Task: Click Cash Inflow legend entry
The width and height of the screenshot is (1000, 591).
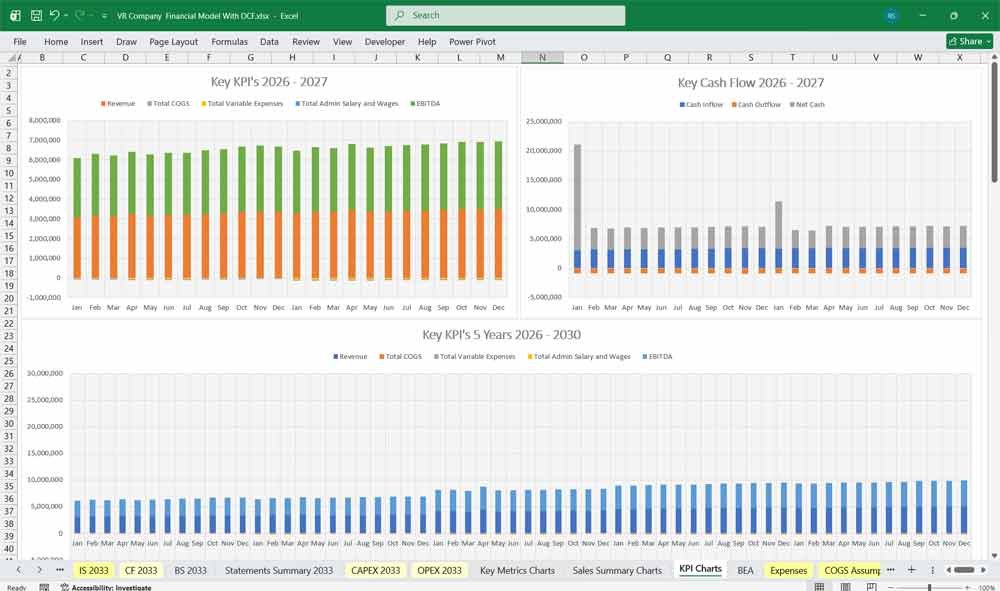Action: pos(701,105)
